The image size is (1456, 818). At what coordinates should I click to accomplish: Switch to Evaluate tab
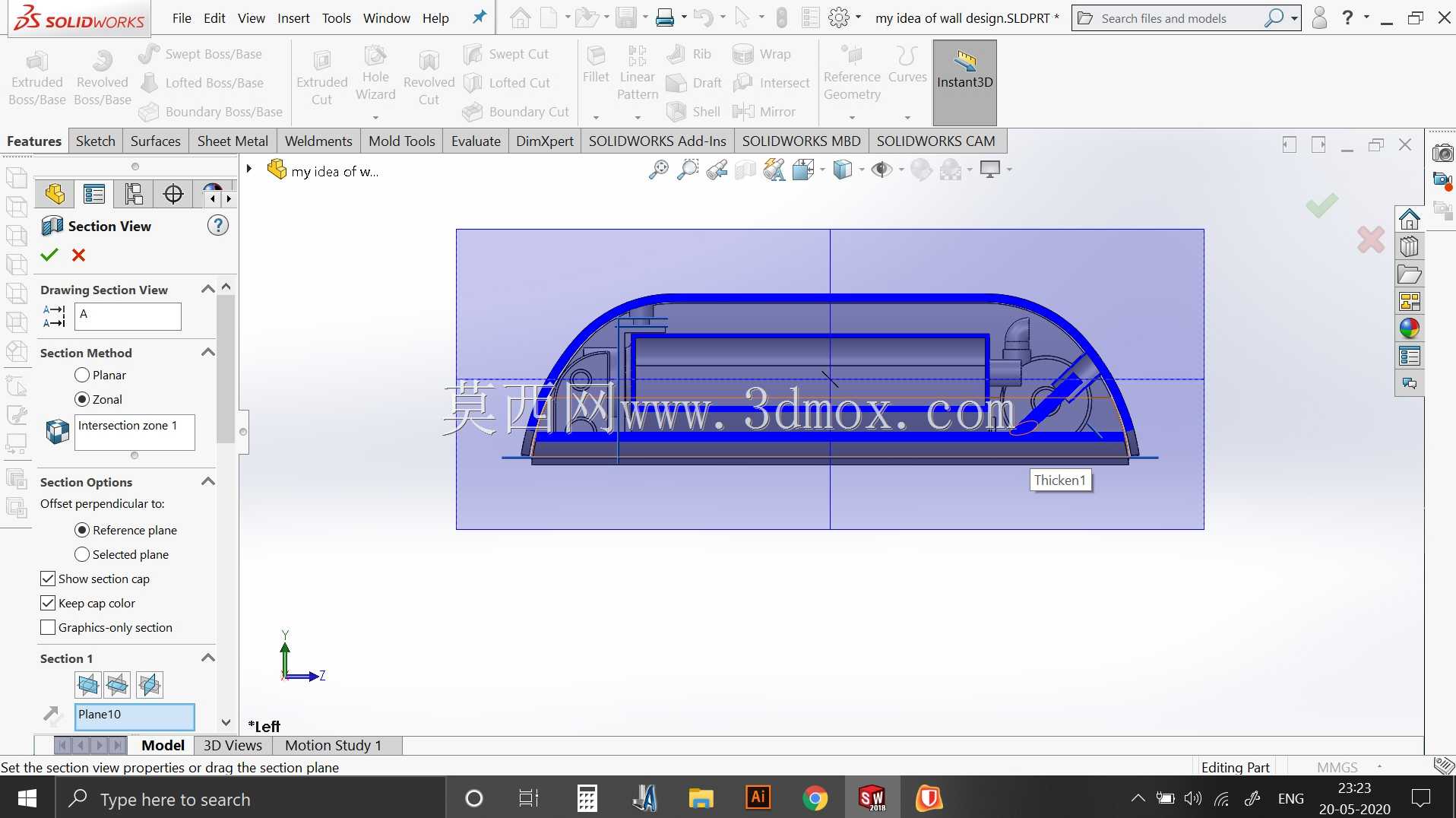pos(476,141)
